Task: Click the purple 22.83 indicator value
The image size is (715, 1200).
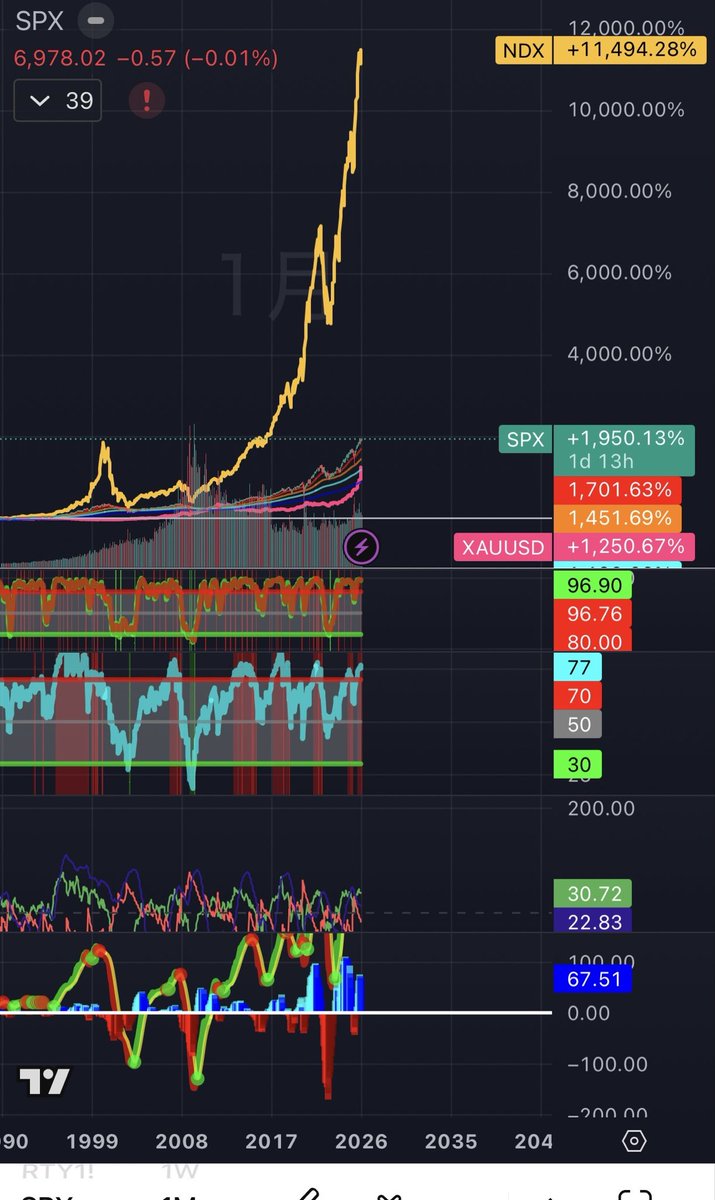Action: tap(593, 921)
